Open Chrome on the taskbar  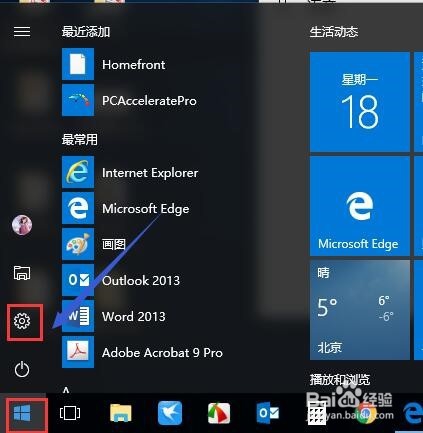coord(366,413)
